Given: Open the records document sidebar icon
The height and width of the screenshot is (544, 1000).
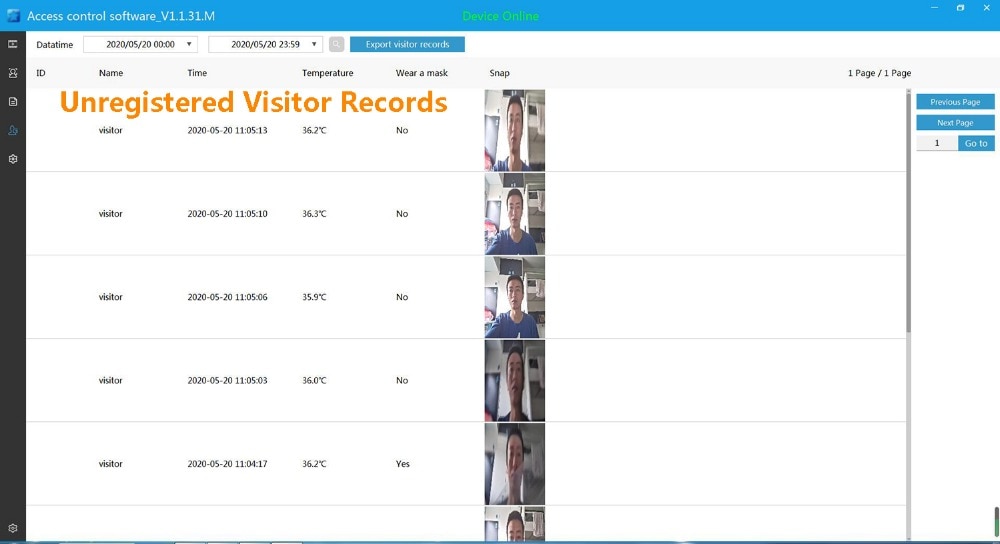Looking at the screenshot, I should click(x=12, y=101).
